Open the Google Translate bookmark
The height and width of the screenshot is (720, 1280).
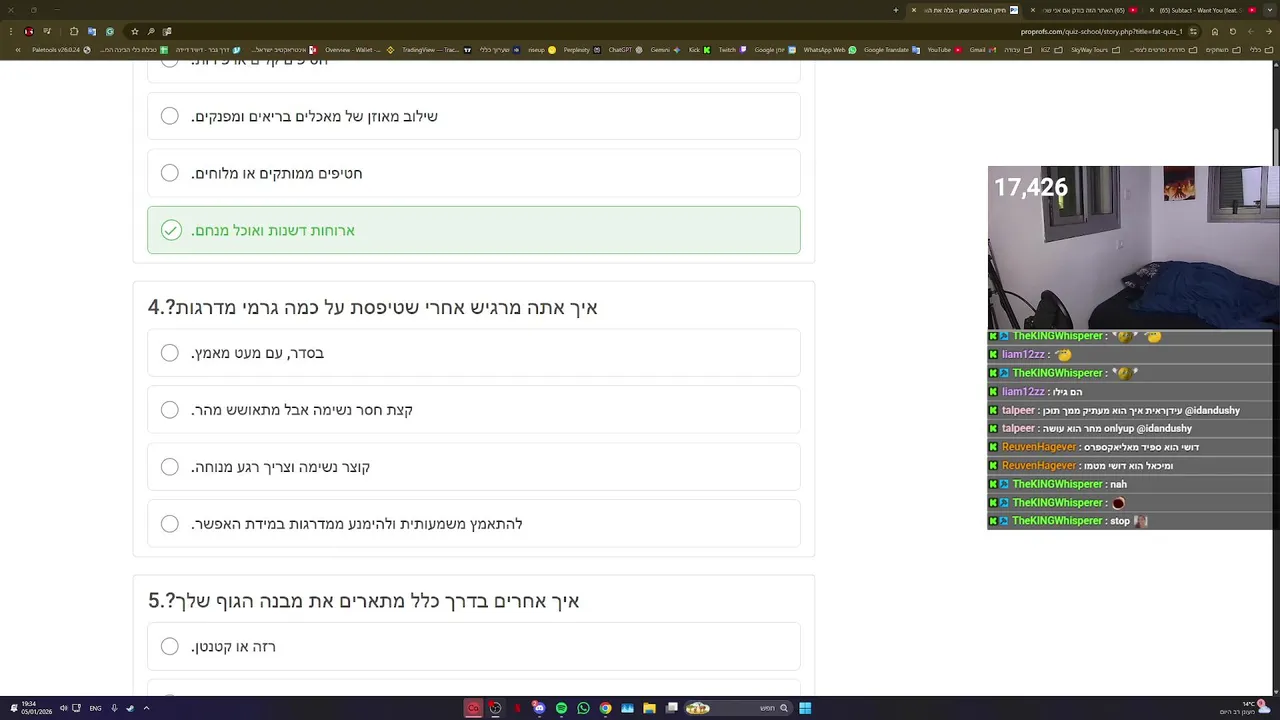[892, 50]
